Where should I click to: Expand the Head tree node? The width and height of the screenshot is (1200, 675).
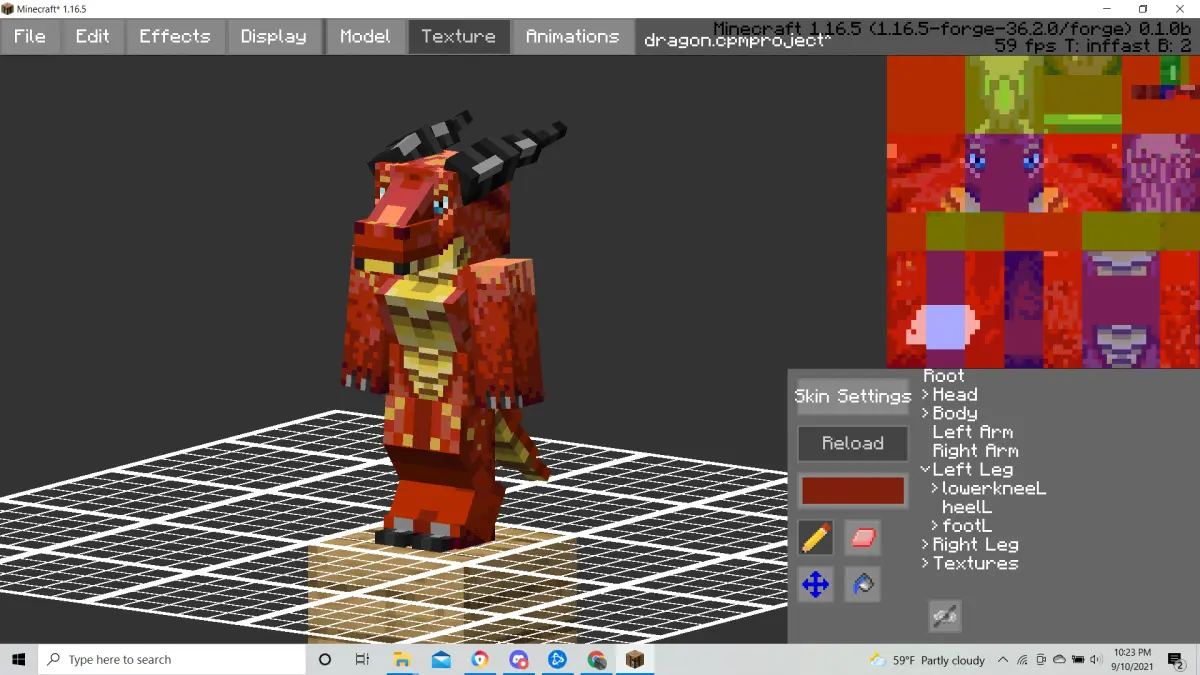pyautogui.click(x=926, y=395)
